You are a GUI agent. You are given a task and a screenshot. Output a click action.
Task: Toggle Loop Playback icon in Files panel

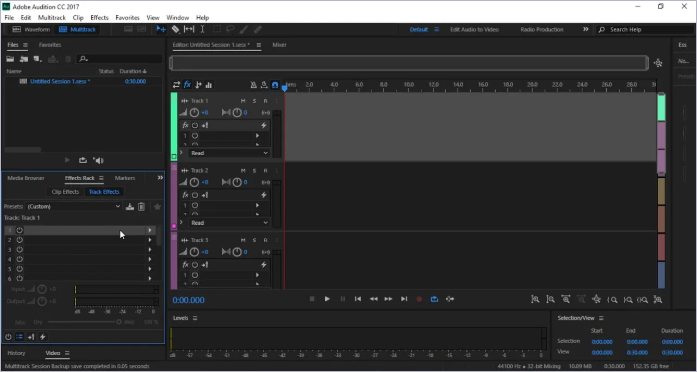pos(83,160)
